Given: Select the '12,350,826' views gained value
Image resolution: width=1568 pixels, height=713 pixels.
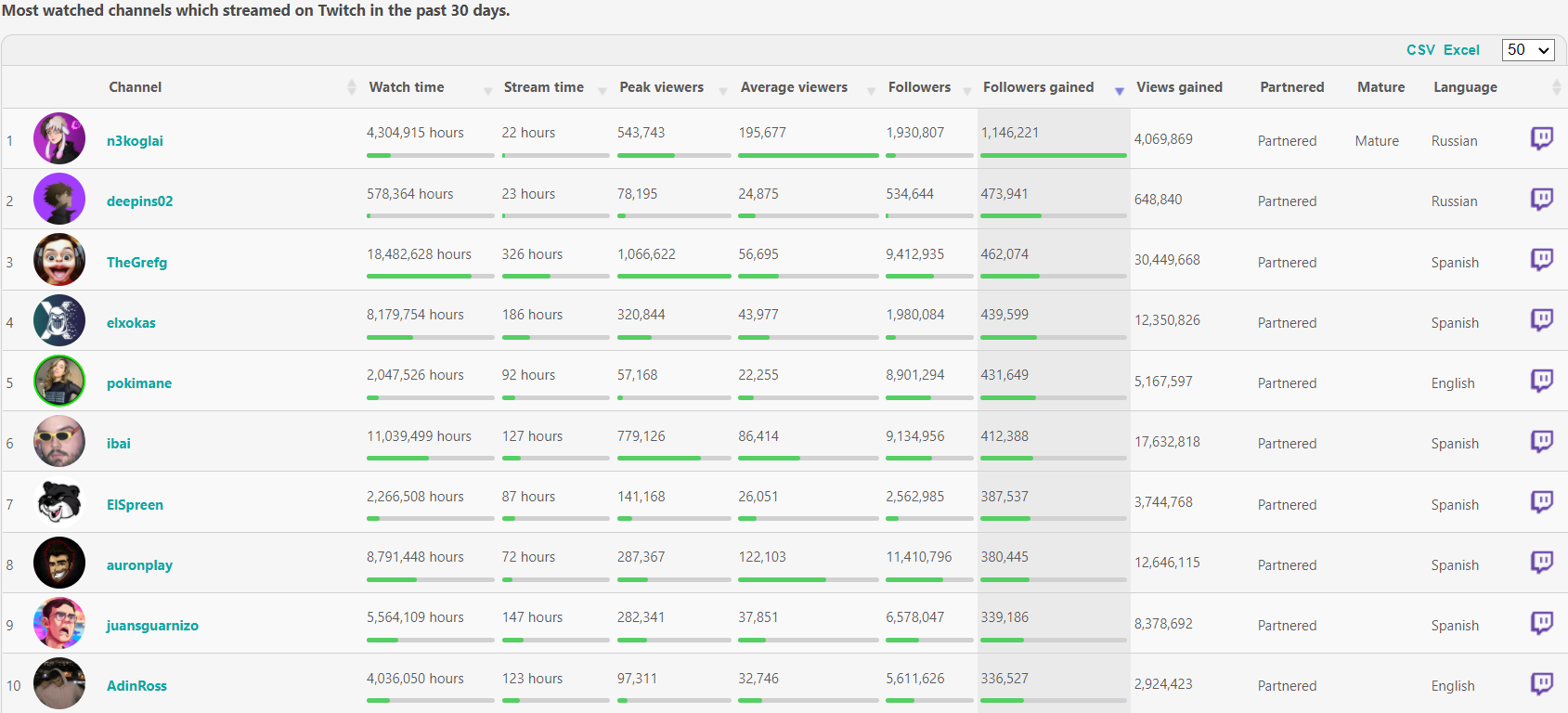Looking at the screenshot, I should point(1167,320).
